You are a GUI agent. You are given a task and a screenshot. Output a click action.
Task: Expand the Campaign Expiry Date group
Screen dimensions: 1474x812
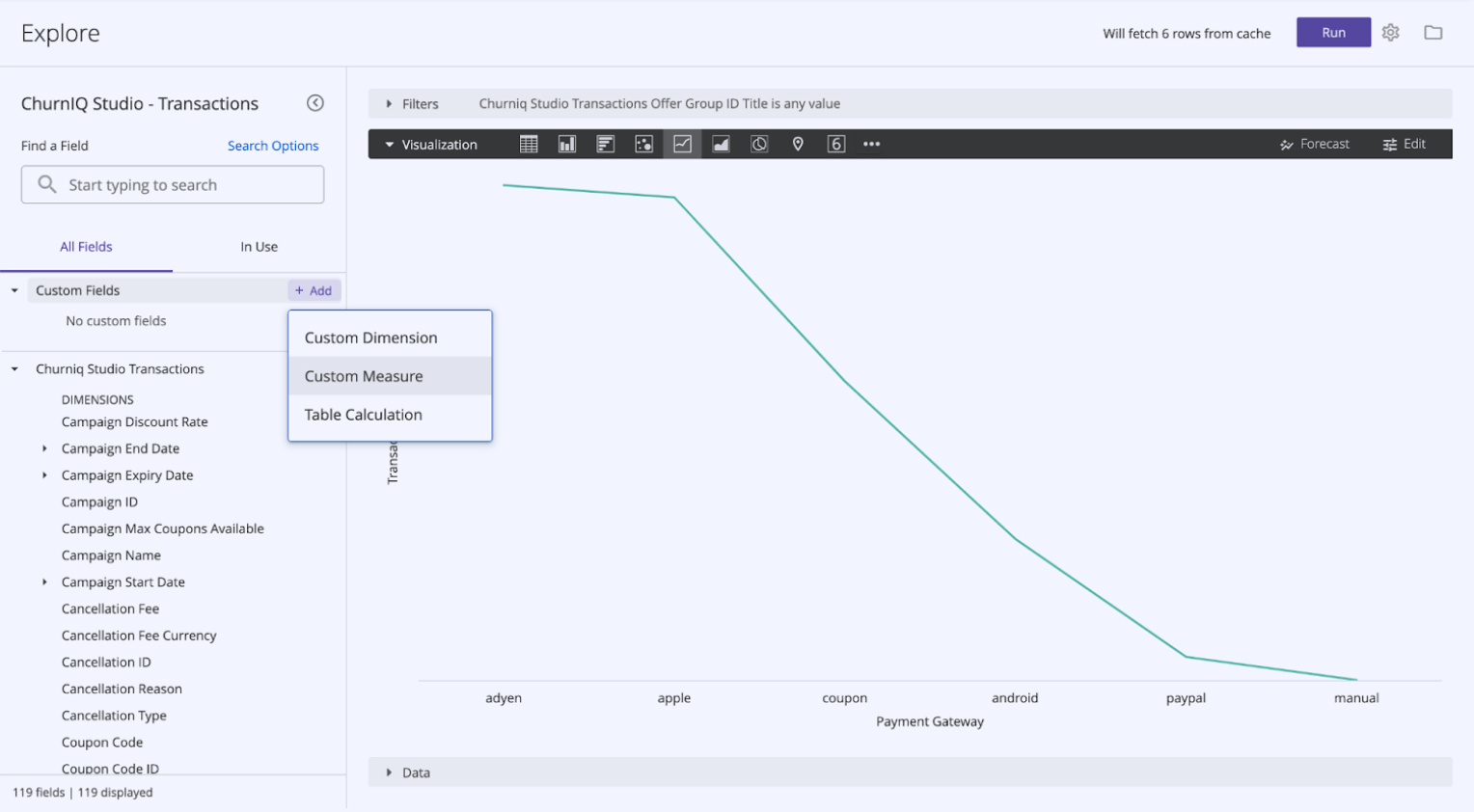point(44,475)
